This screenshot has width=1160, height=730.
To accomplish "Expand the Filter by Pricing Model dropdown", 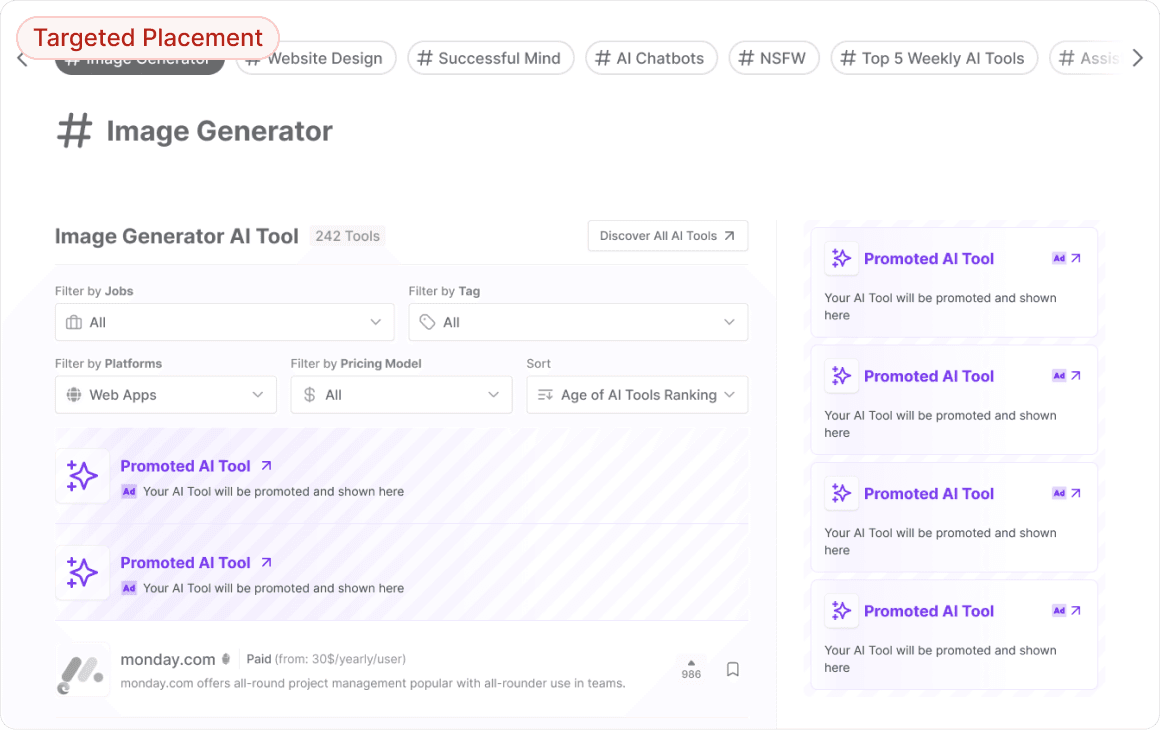I will [x=401, y=395].
